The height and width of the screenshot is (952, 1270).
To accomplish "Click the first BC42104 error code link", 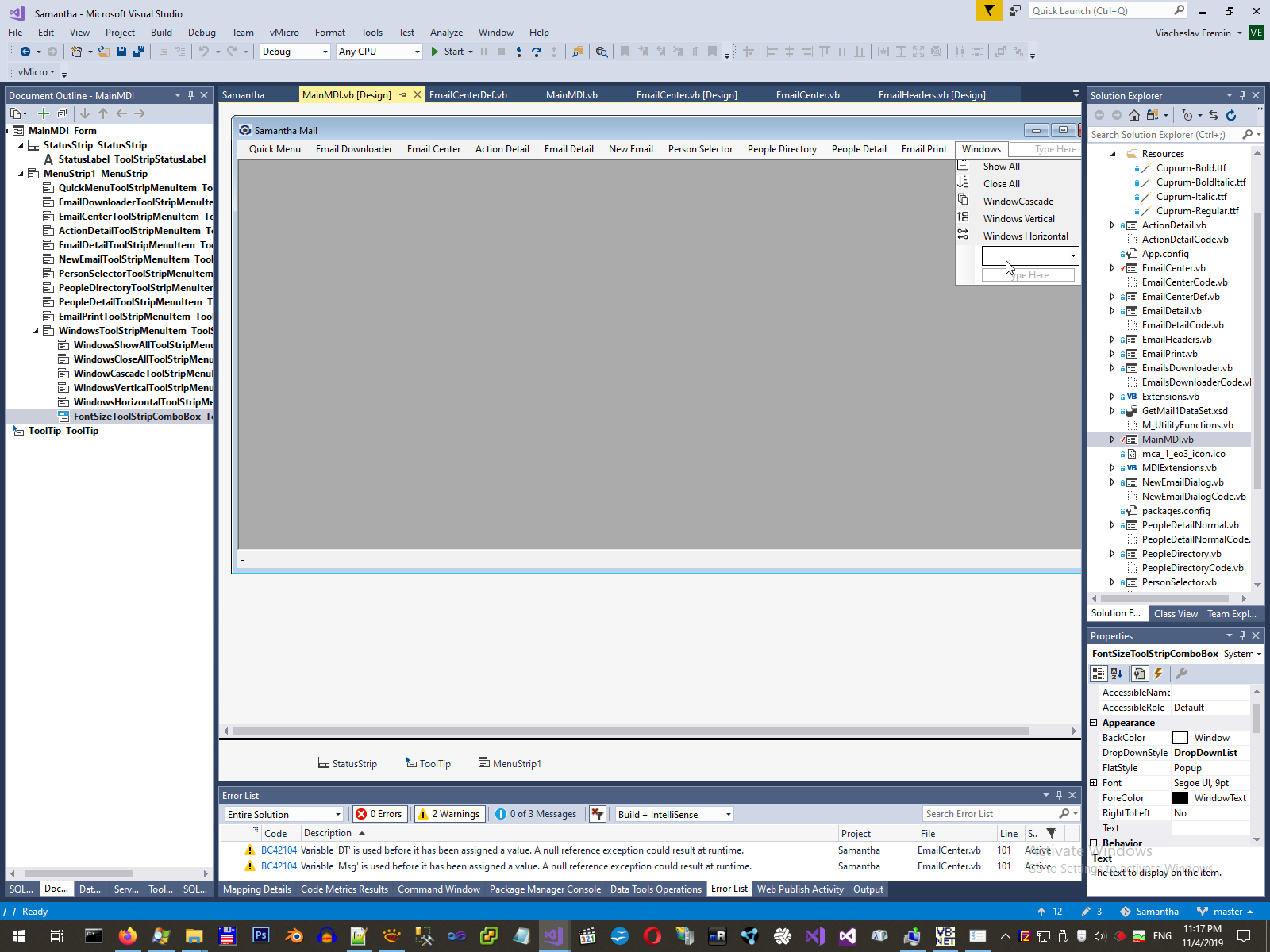I will 279,850.
